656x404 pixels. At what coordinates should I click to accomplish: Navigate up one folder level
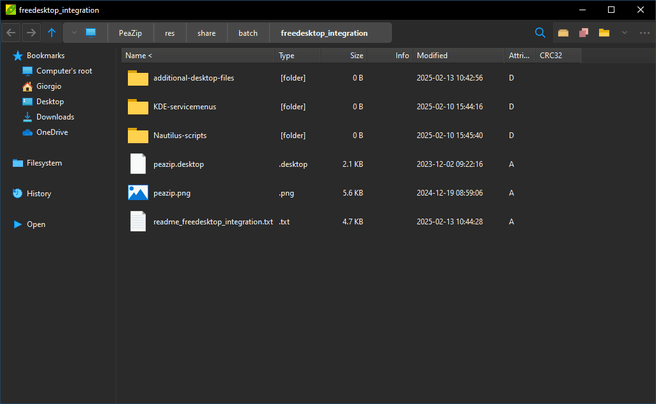click(51, 33)
